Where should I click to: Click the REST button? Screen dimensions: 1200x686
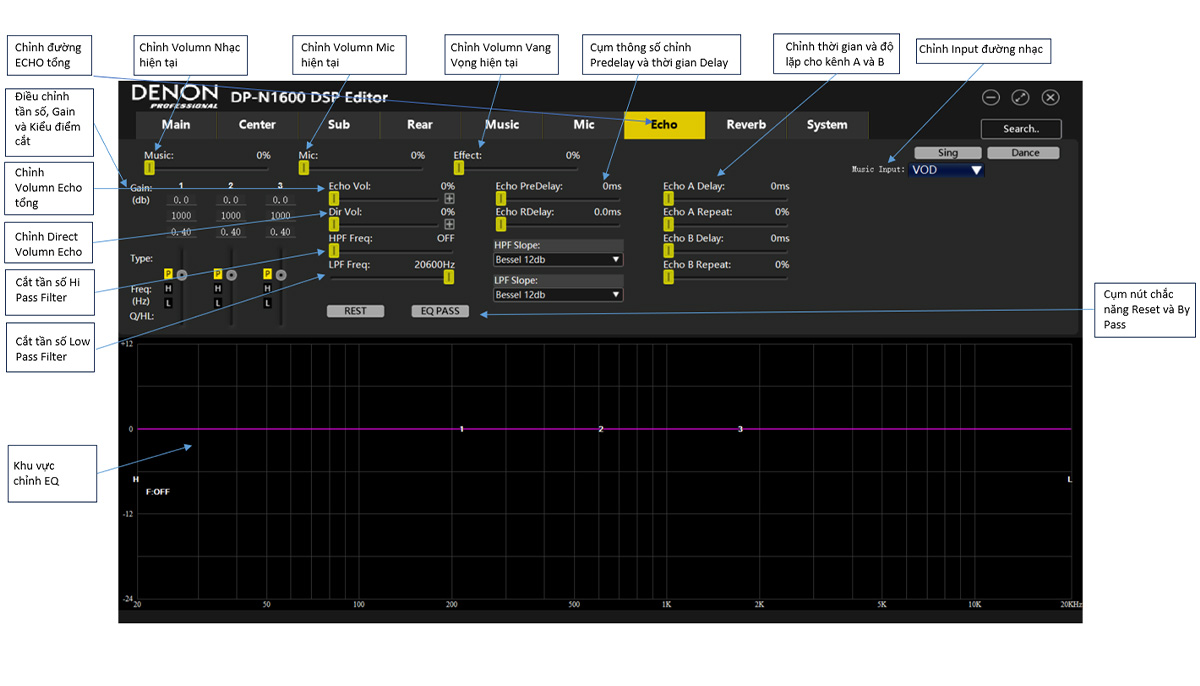tap(355, 311)
